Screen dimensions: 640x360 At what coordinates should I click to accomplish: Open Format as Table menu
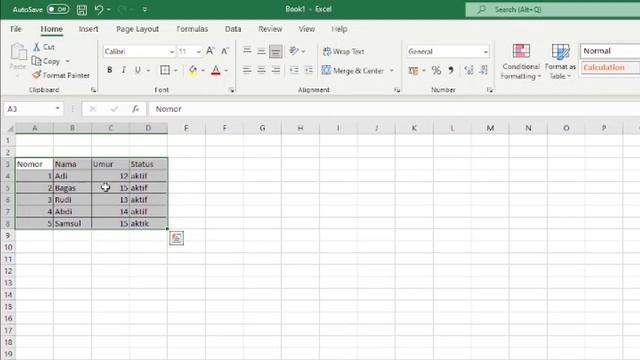(560, 61)
